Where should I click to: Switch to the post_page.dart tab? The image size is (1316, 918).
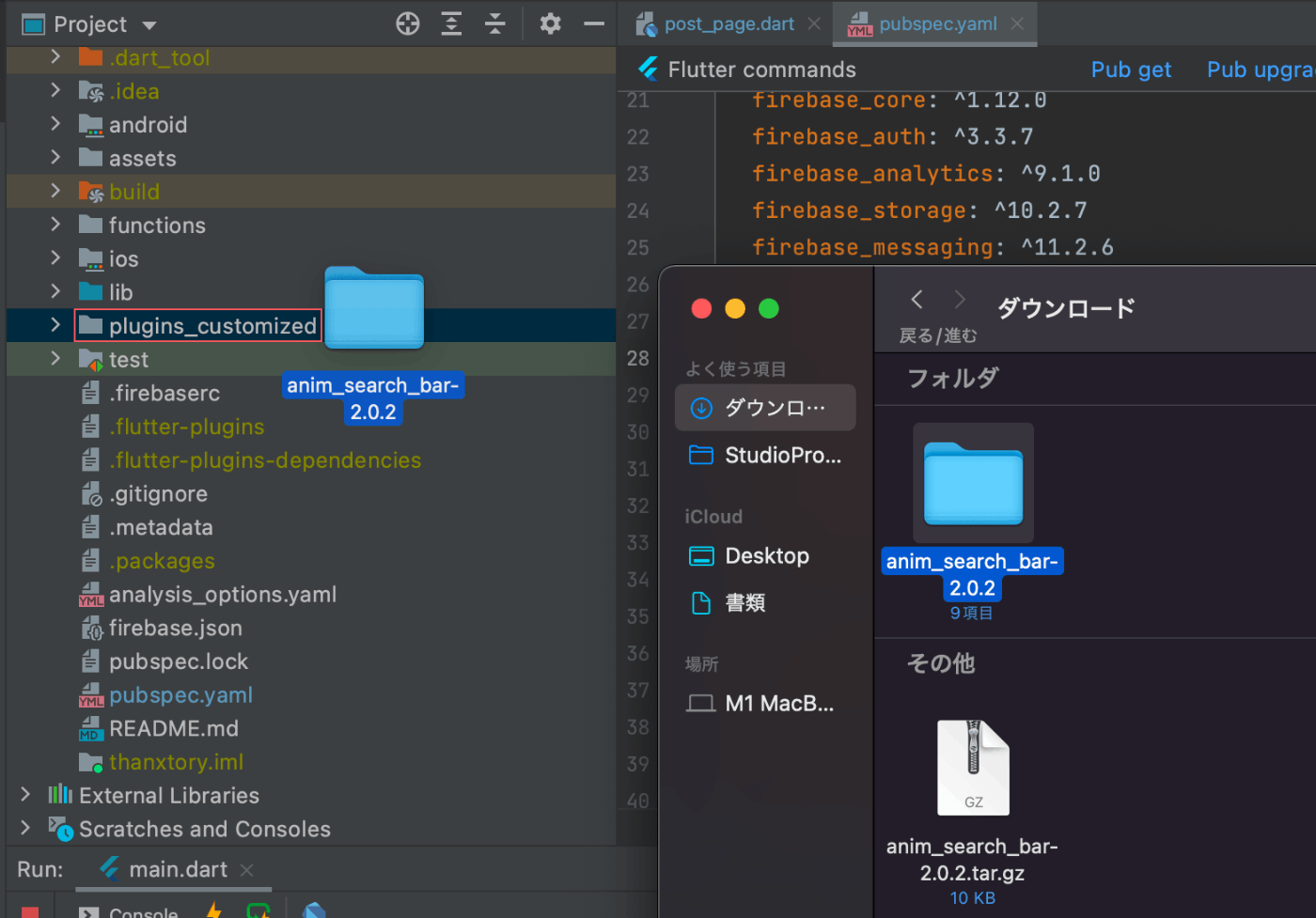tap(728, 24)
